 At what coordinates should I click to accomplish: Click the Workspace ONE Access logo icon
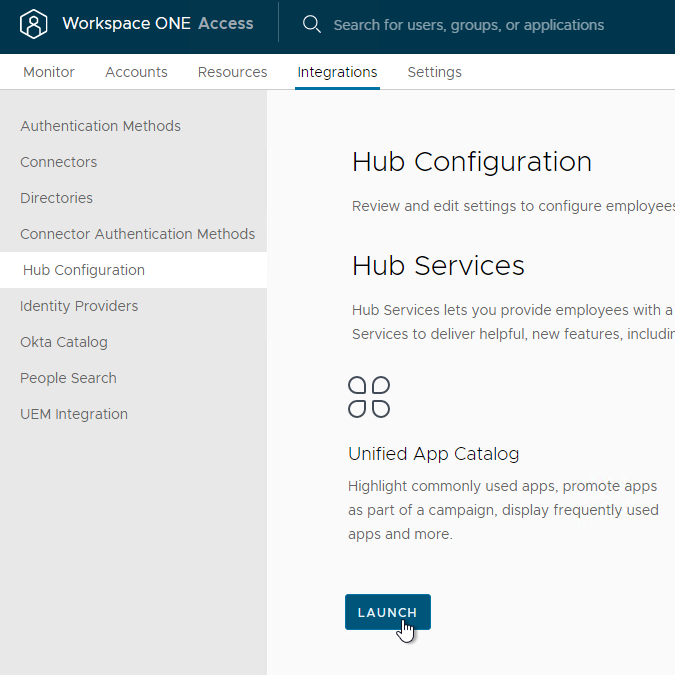click(34, 24)
